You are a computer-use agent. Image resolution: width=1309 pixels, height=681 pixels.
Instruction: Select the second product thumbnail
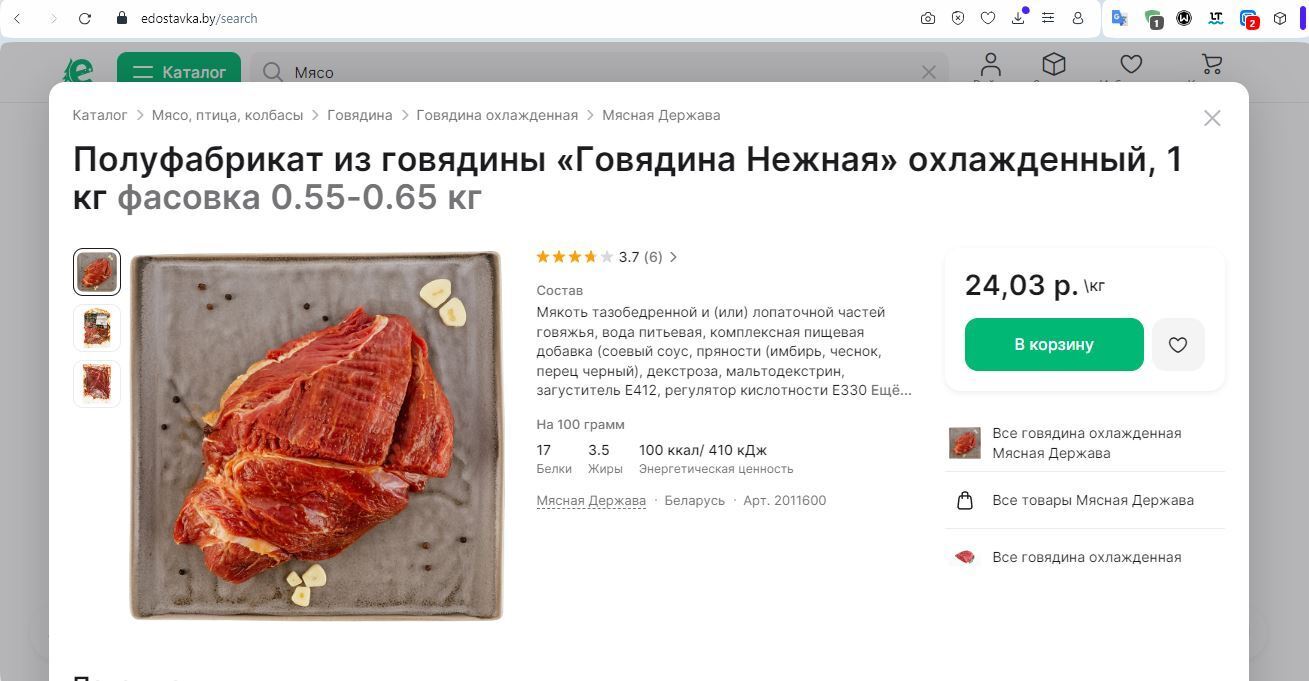tap(97, 328)
